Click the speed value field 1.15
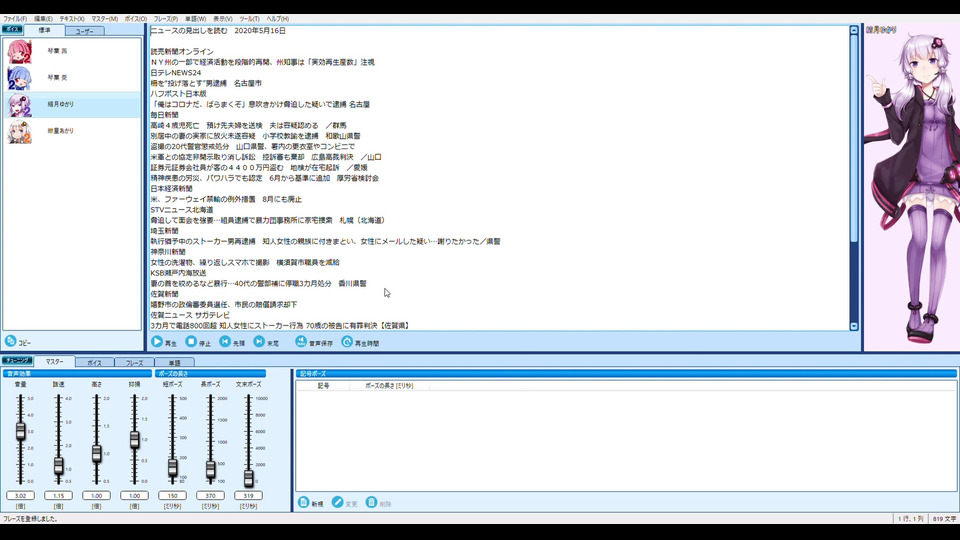Viewport: 960px width, 540px height. pos(58,495)
